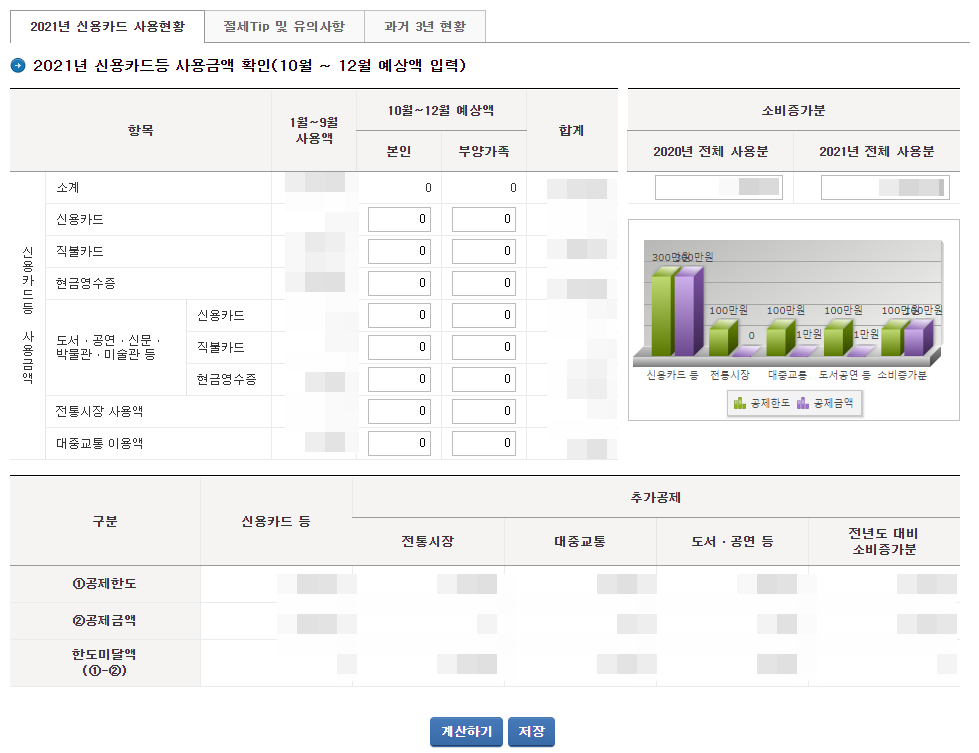Click the 소비증가분 section header
979x753 pixels.
click(x=793, y=111)
